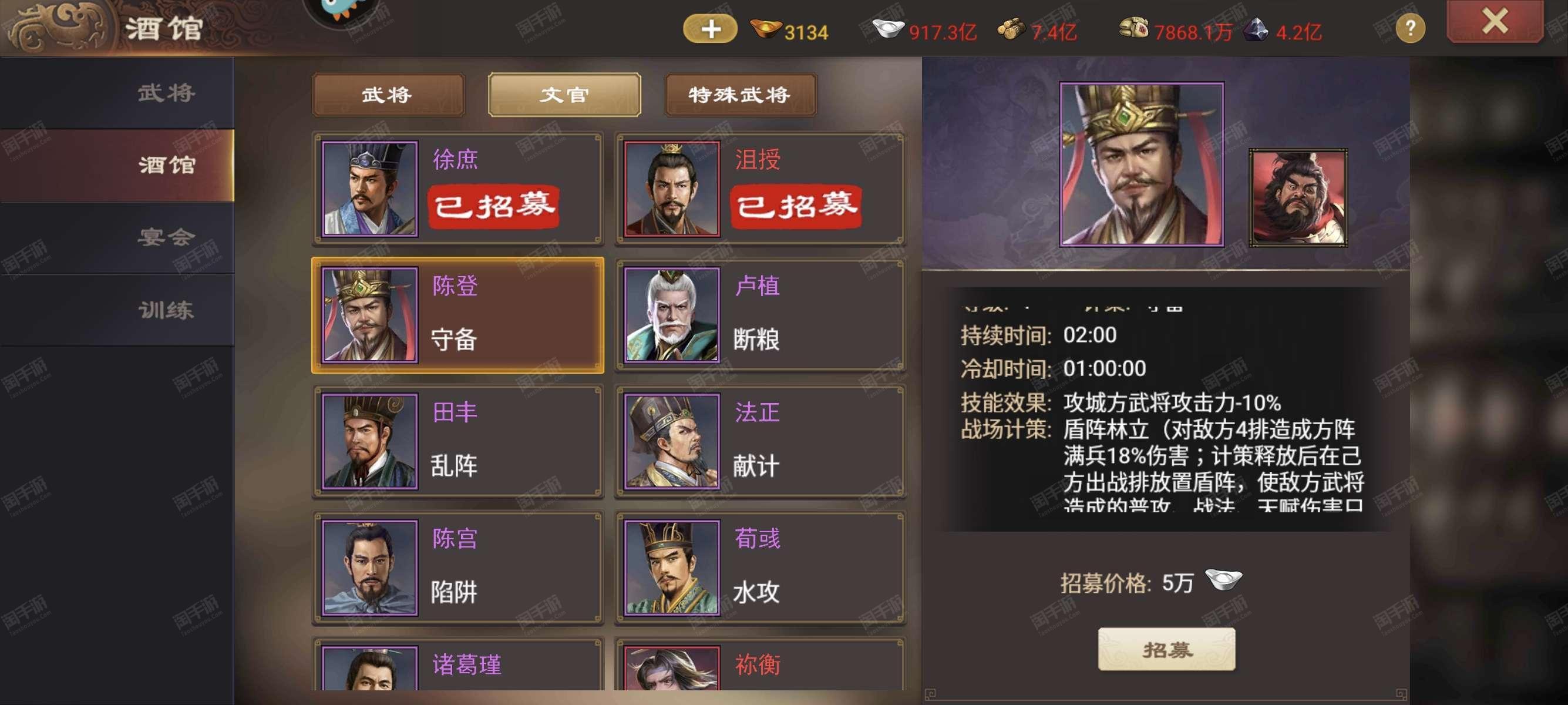
Task: Choose the 法正 献计 officer card
Action: tap(760, 441)
